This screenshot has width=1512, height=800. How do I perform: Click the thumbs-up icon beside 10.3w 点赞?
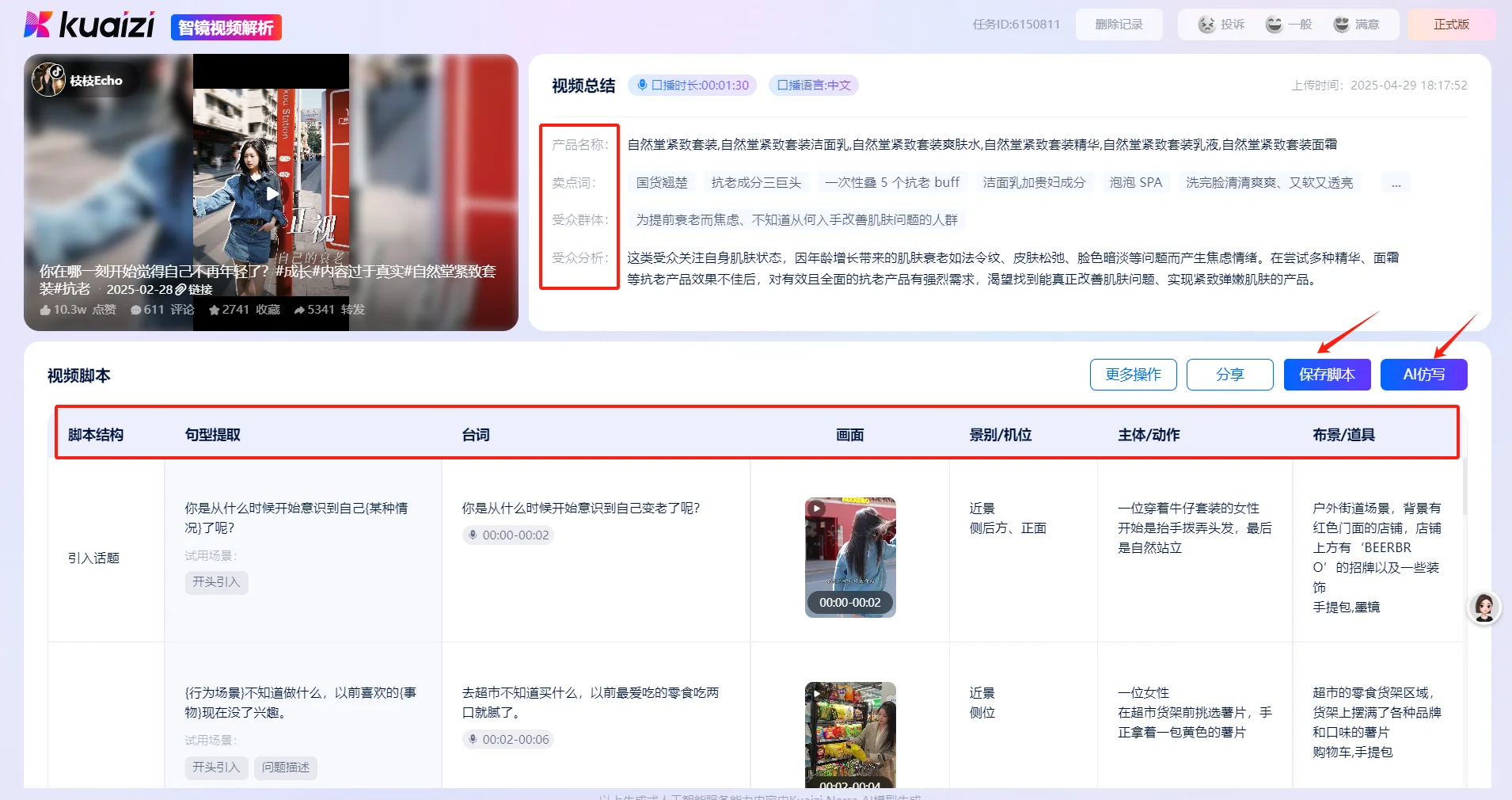click(46, 310)
